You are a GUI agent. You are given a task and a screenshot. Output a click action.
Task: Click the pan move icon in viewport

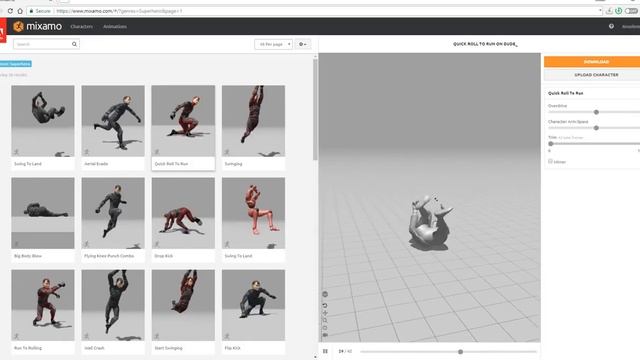(325, 313)
